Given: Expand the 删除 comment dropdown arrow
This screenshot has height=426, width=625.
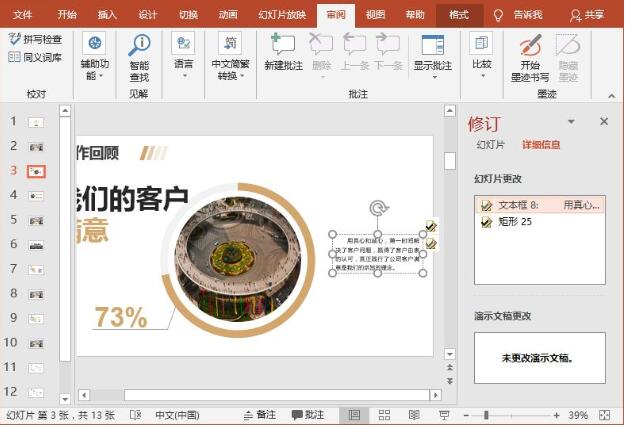Looking at the screenshot, I should click(x=323, y=77).
